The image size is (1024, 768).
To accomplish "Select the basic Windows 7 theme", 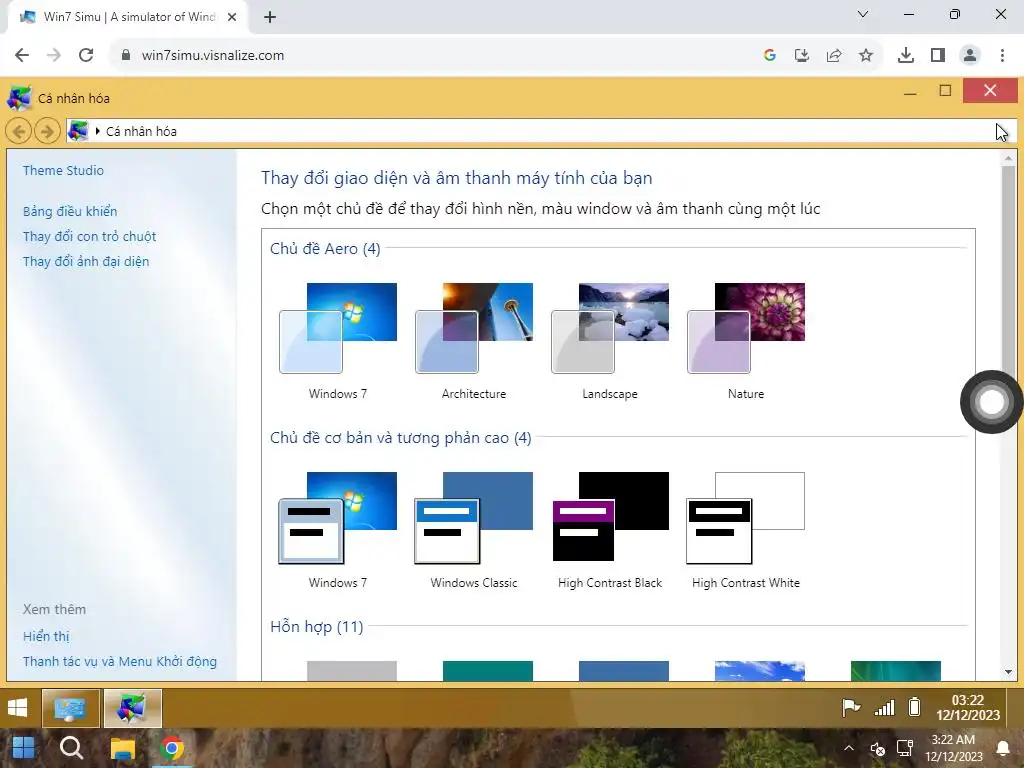I will click(338, 530).
